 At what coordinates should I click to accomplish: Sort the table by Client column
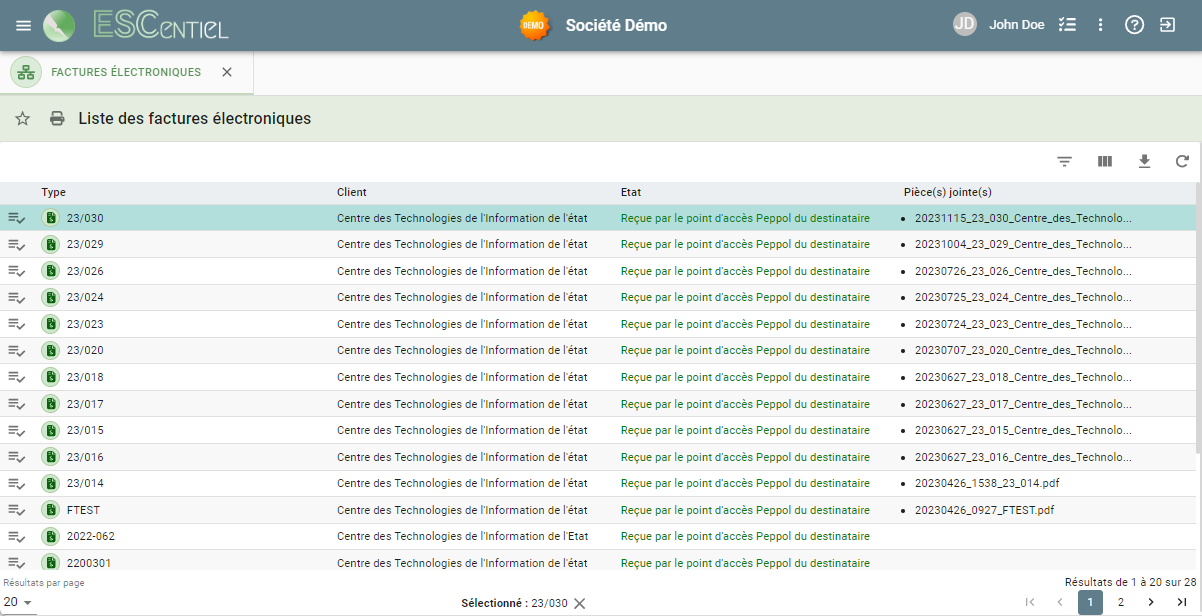click(352, 192)
